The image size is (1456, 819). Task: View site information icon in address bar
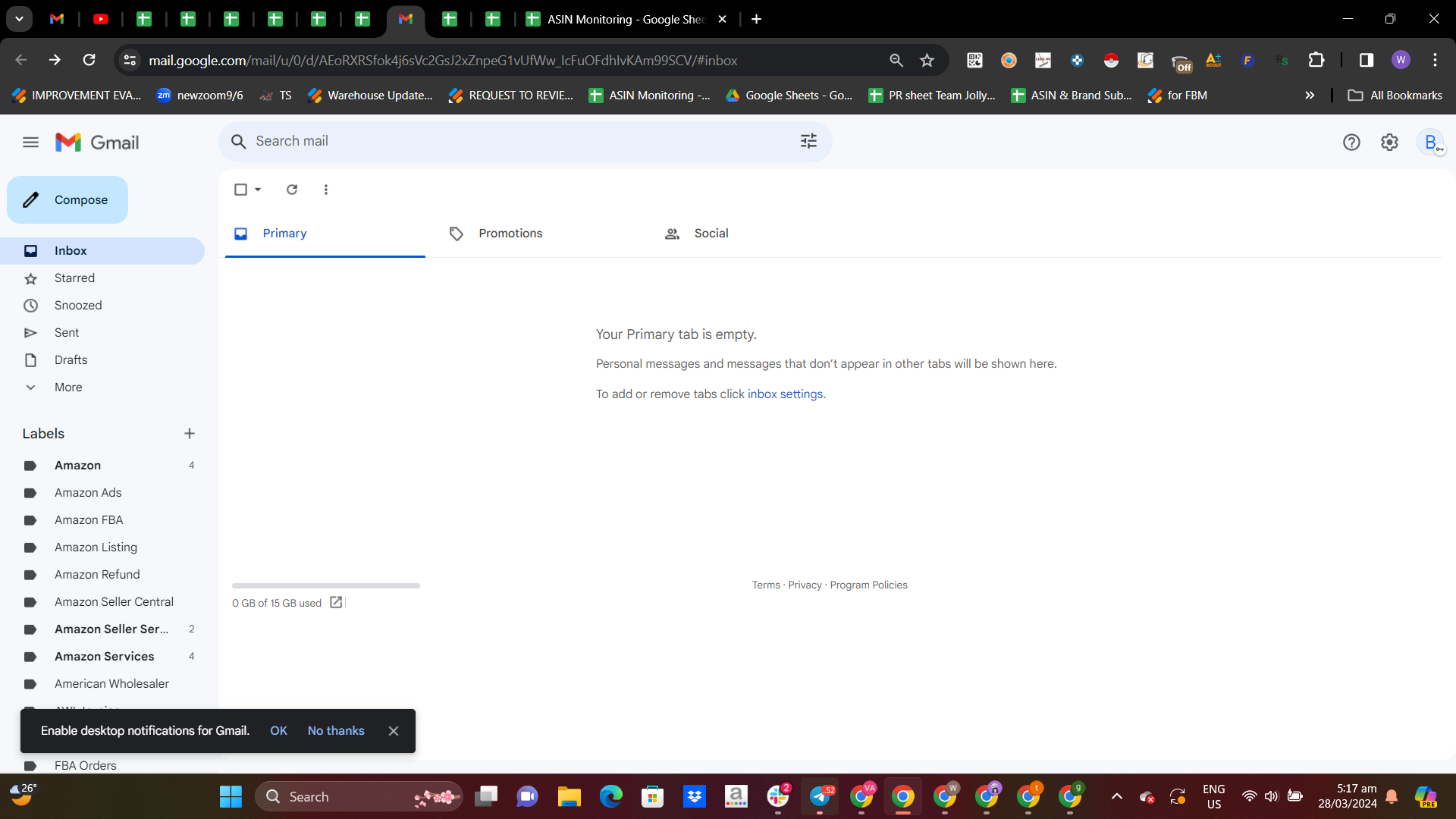(130, 60)
